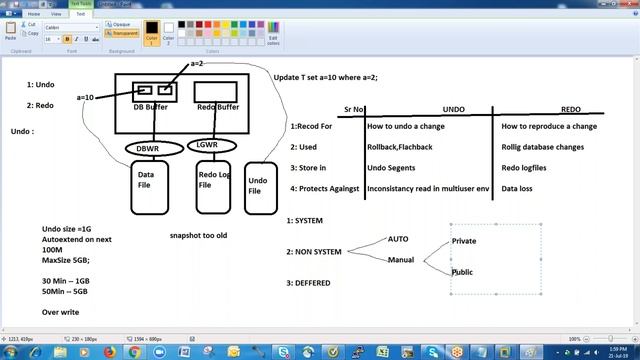Screen dimensions: 640x360
Task: Select the Text ribbon tab
Action: coord(80,14)
